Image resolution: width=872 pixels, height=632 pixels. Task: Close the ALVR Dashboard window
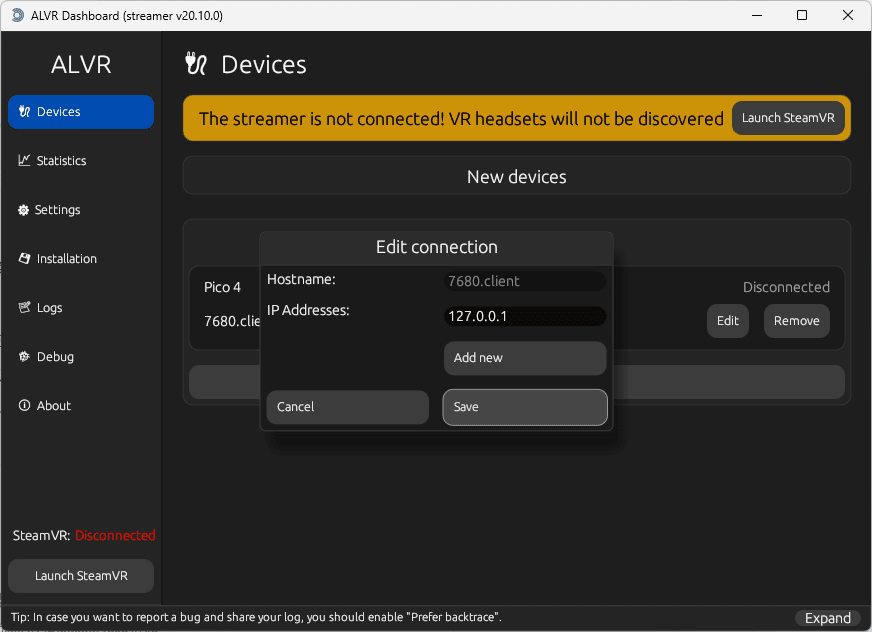pyautogui.click(x=848, y=15)
